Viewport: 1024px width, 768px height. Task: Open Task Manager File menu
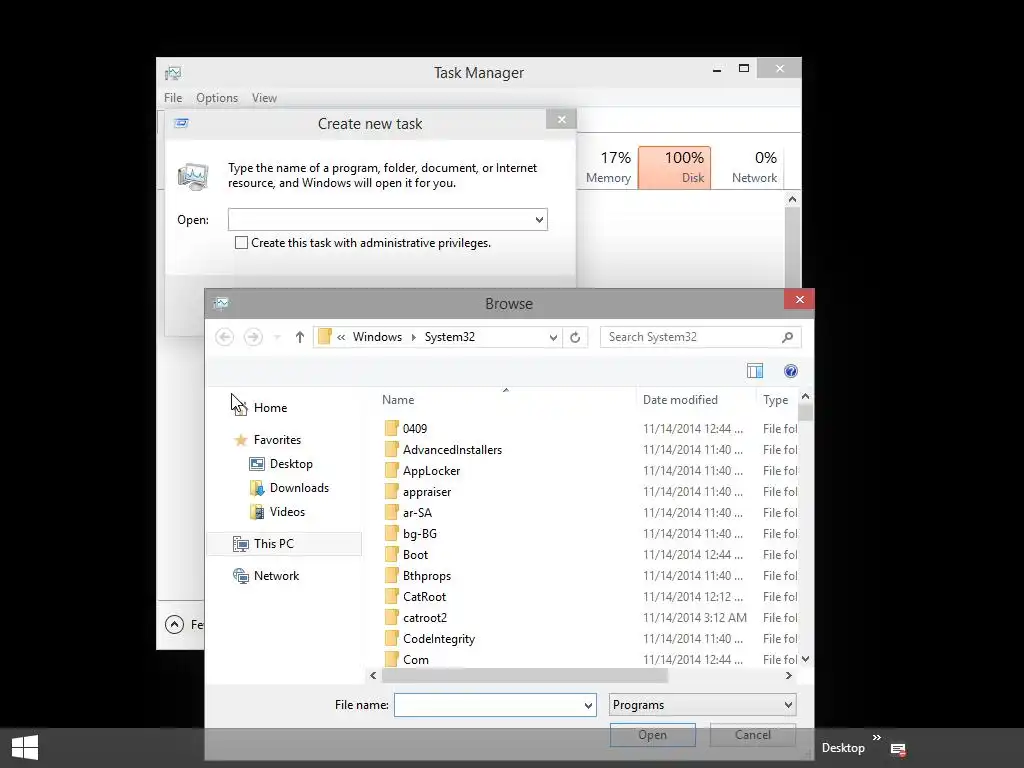(x=173, y=98)
